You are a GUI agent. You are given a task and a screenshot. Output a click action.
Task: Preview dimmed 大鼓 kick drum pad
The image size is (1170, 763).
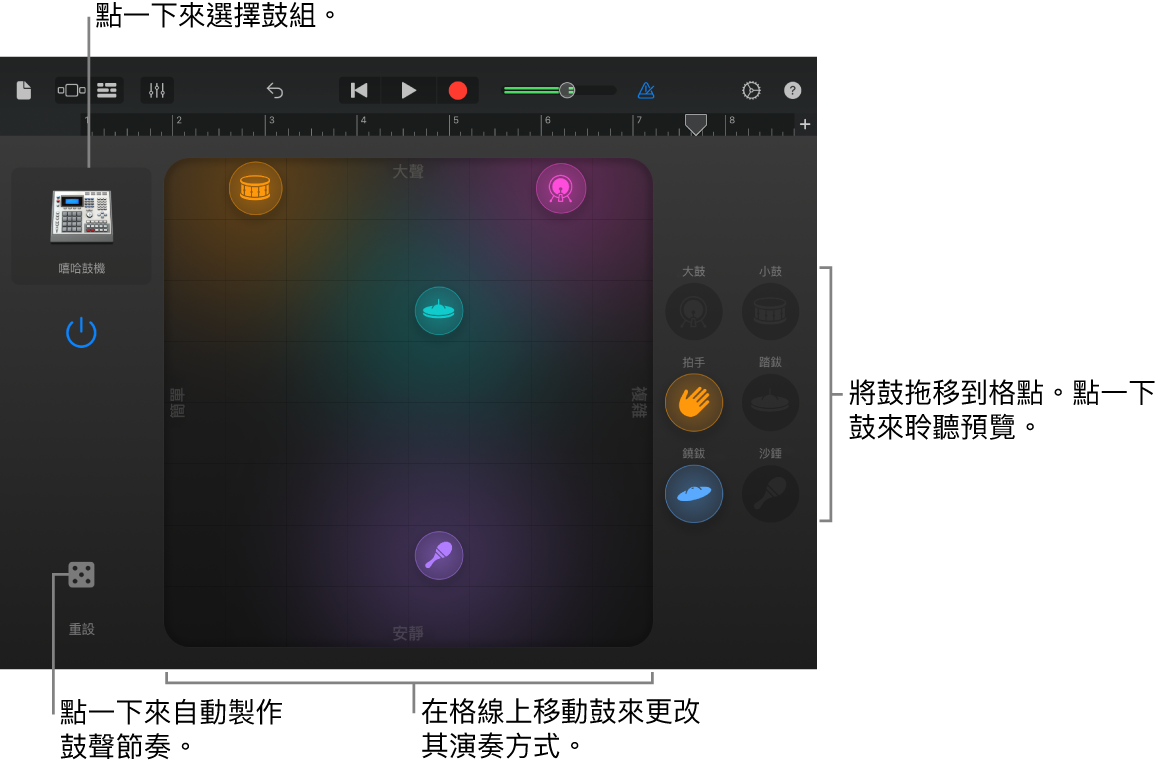[x=693, y=311]
